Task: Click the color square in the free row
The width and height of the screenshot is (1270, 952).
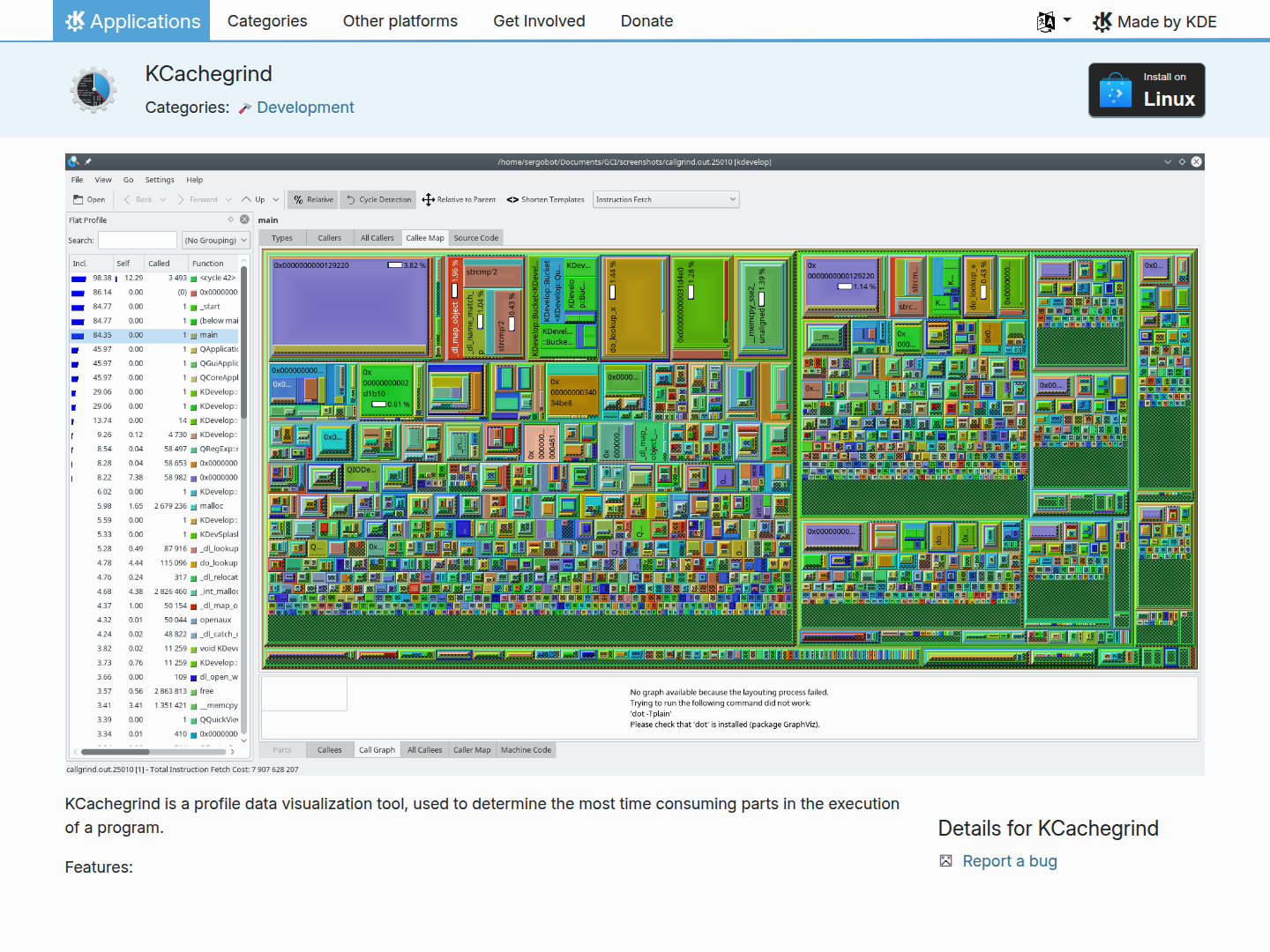Action: tap(194, 692)
